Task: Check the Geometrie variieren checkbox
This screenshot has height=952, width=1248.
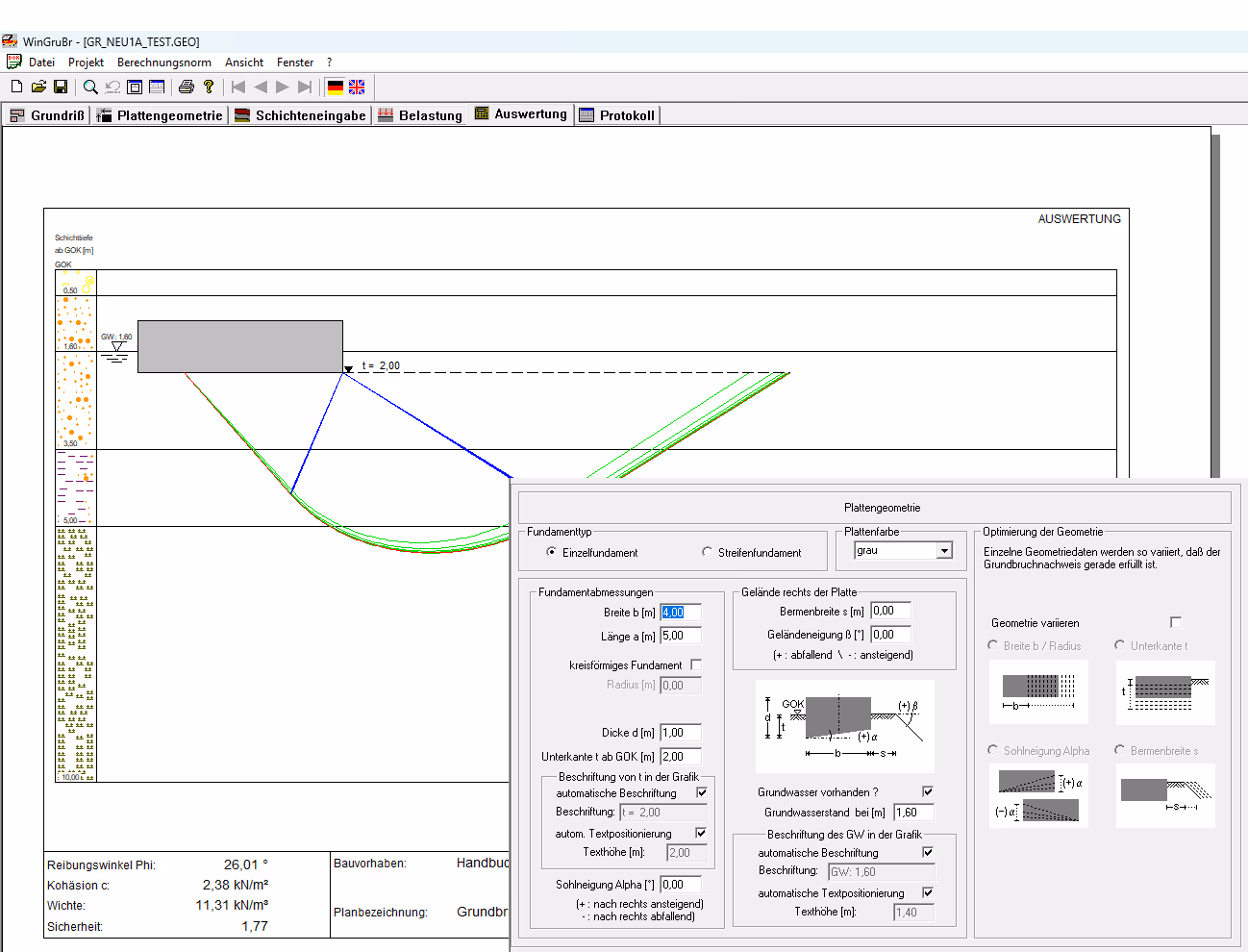Action: 1176,622
